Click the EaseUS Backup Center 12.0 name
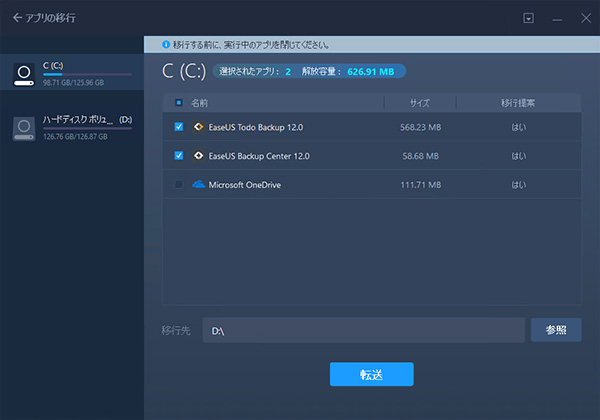Image resolution: width=600 pixels, height=420 pixels. coord(259,156)
